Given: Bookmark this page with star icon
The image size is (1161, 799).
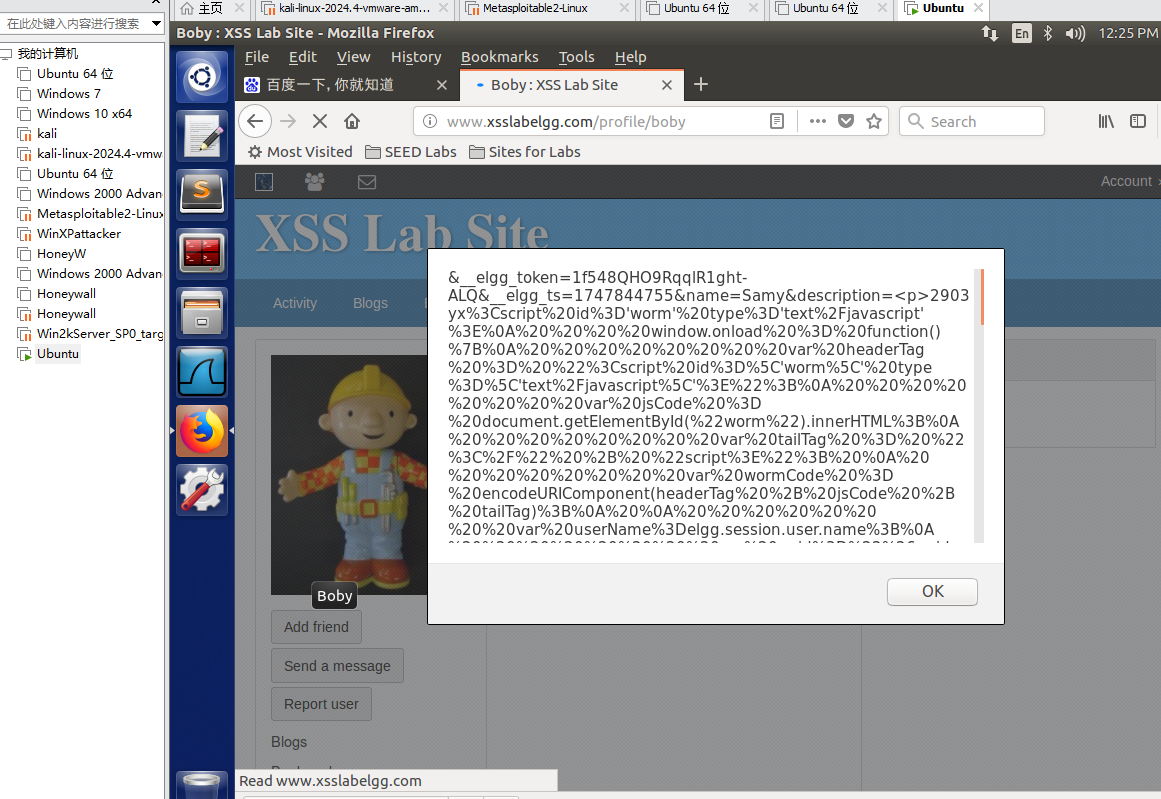Looking at the screenshot, I should [x=874, y=121].
